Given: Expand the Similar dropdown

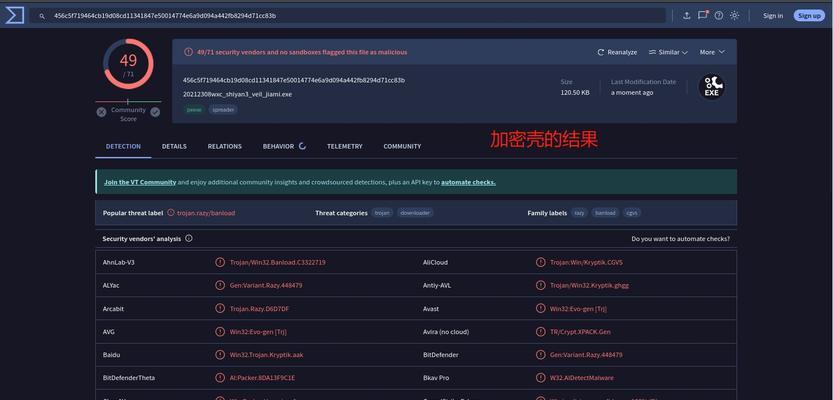Looking at the screenshot, I should (668, 52).
